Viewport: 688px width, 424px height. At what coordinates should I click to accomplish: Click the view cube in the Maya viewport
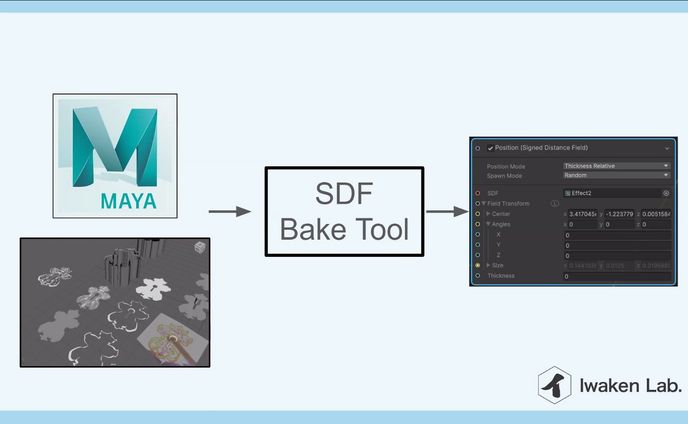tap(200, 248)
